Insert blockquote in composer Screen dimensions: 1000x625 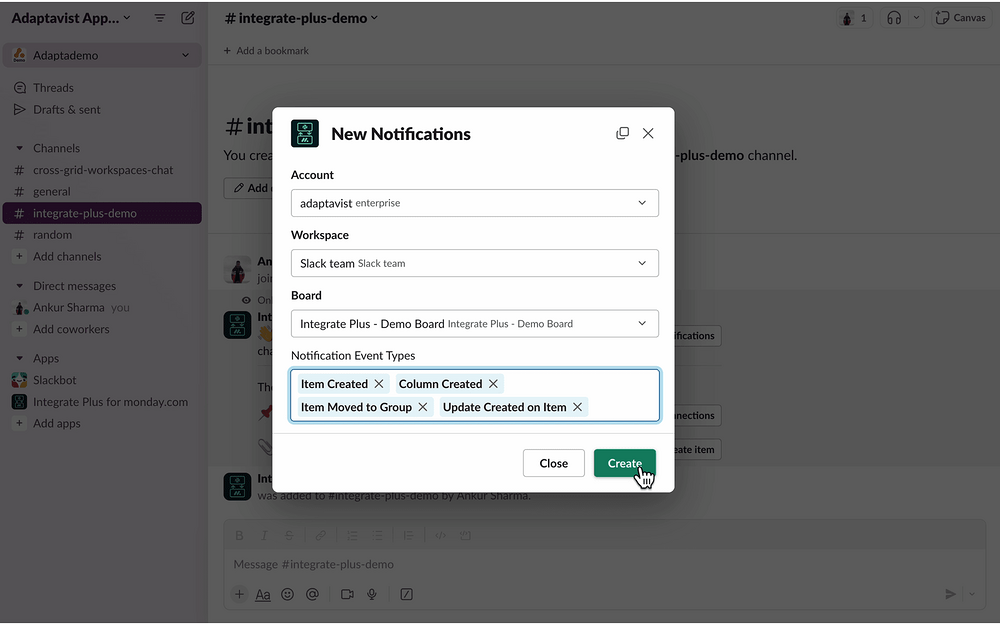(408, 536)
